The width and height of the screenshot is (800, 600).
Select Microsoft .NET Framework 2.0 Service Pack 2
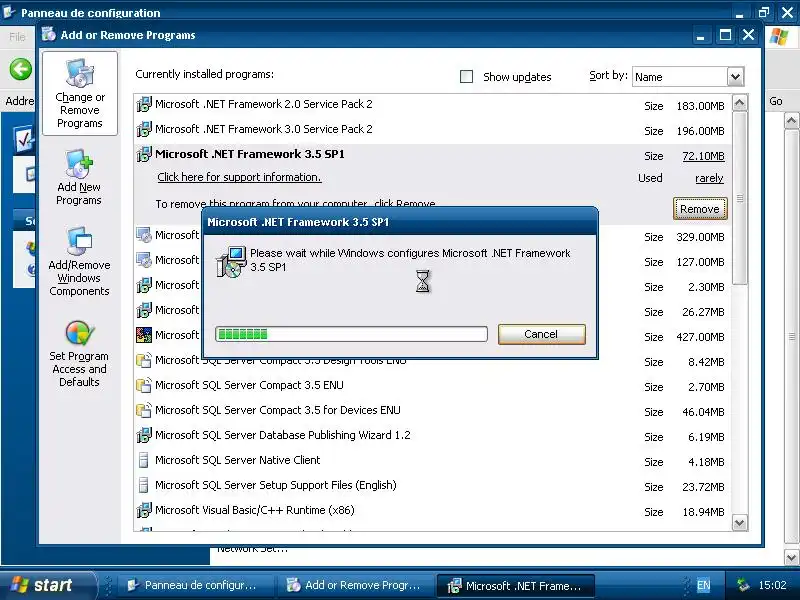[x=263, y=104]
